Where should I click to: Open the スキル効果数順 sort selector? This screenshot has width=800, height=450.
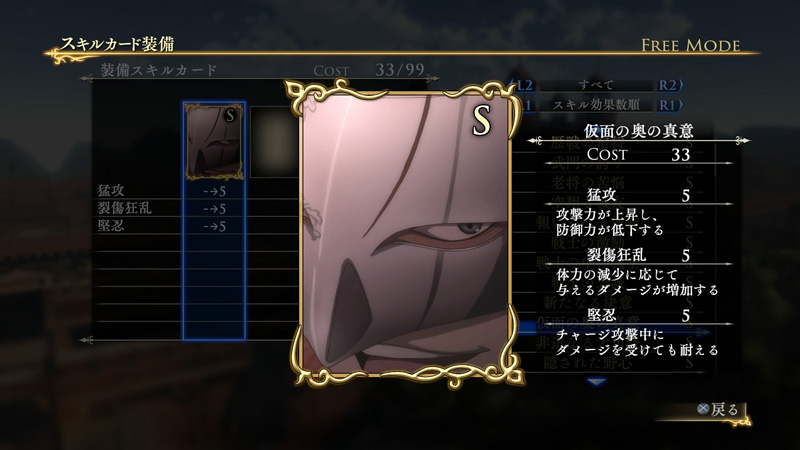click(596, 105)
